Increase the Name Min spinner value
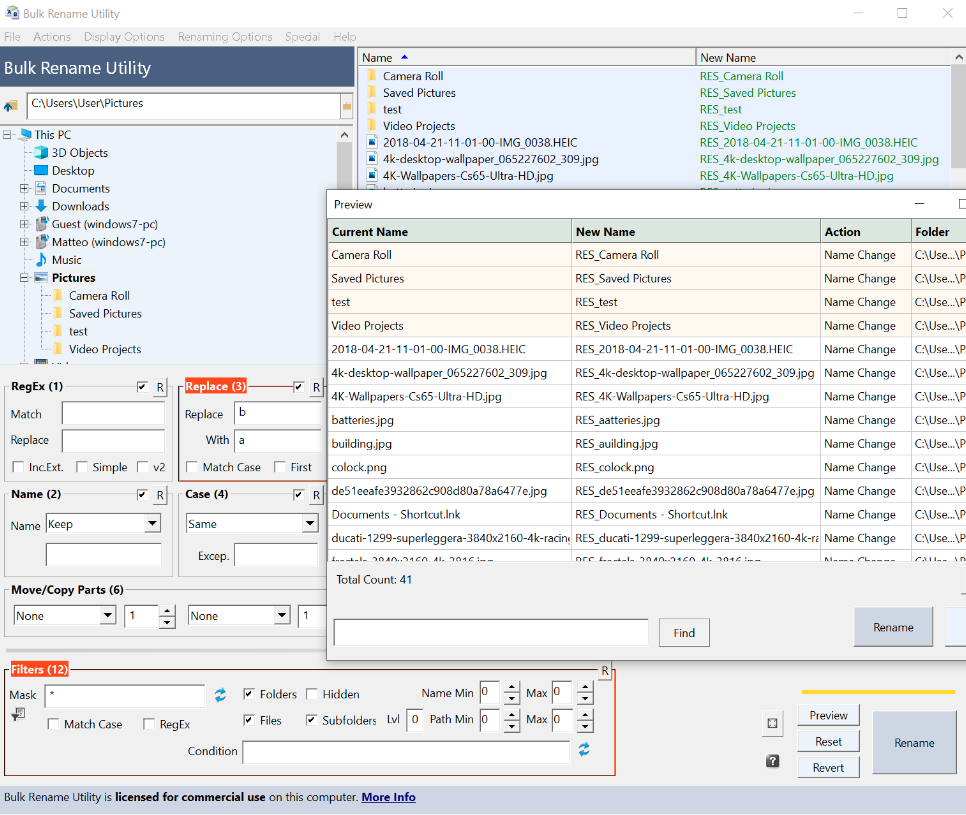966x815 pixels. click(x=511, y=687)
